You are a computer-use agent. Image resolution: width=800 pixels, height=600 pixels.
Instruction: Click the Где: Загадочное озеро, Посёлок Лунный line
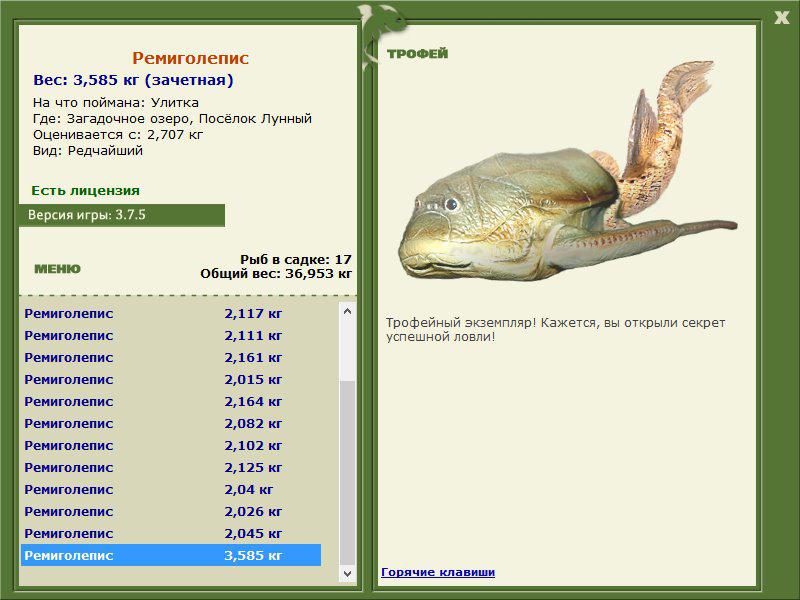point(172,119)
